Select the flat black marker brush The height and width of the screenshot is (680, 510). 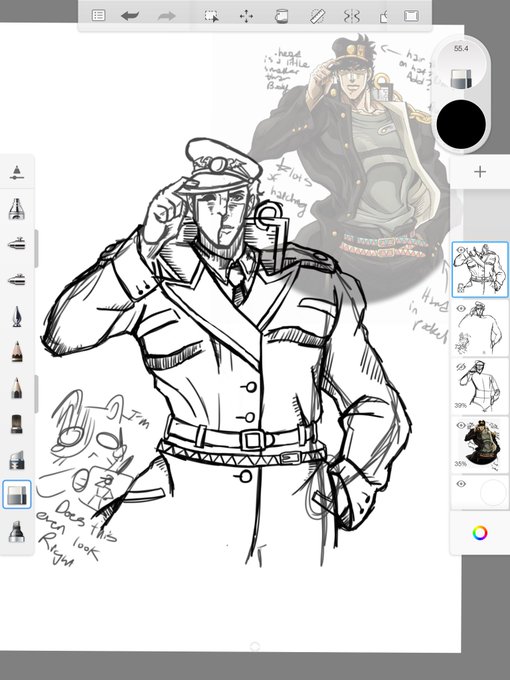click(16, 424)
